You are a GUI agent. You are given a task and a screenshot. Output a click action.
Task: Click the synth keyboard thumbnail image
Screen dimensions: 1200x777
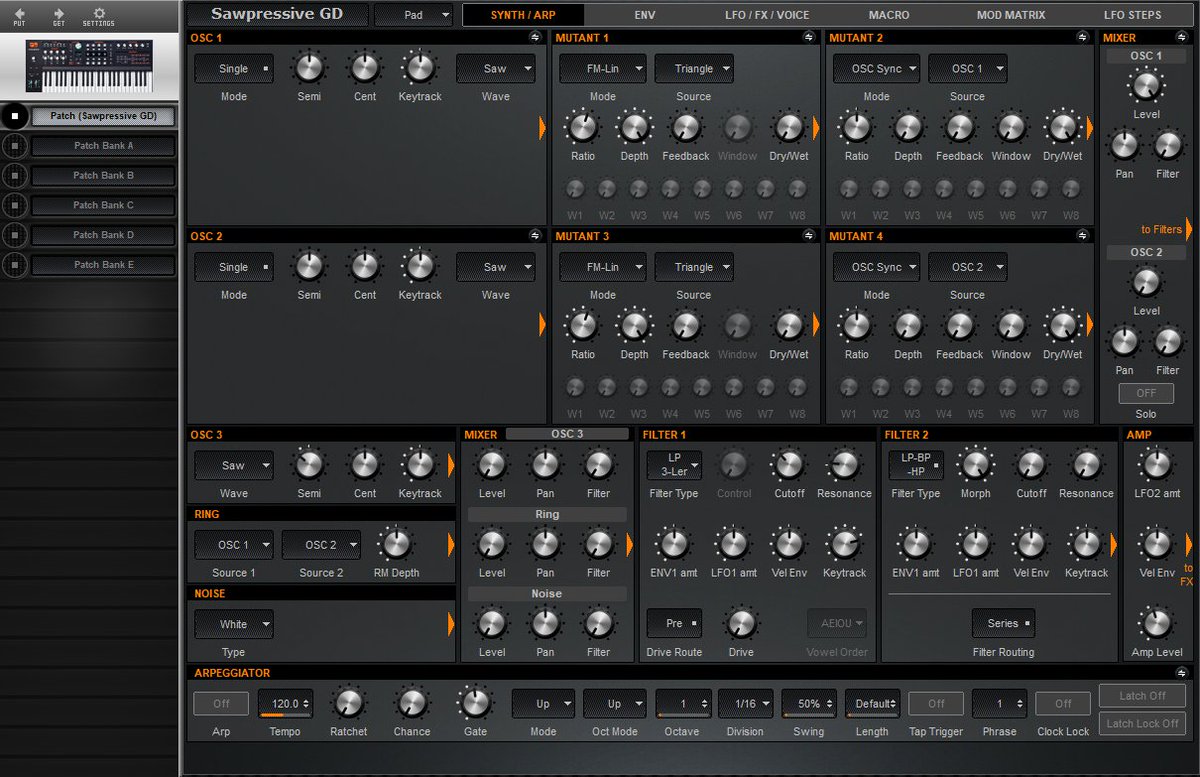click(89, 66)
